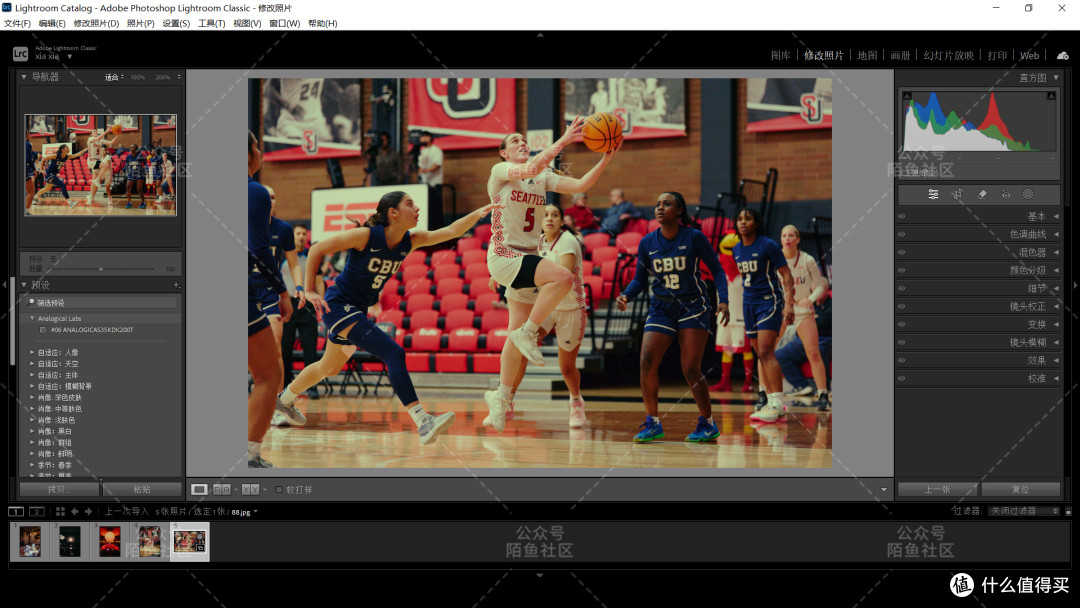Viewport: 1080px width, 608px height.
Task: Click histogram highlight clipping indicator triangle
Action: tap(1051, 96)
